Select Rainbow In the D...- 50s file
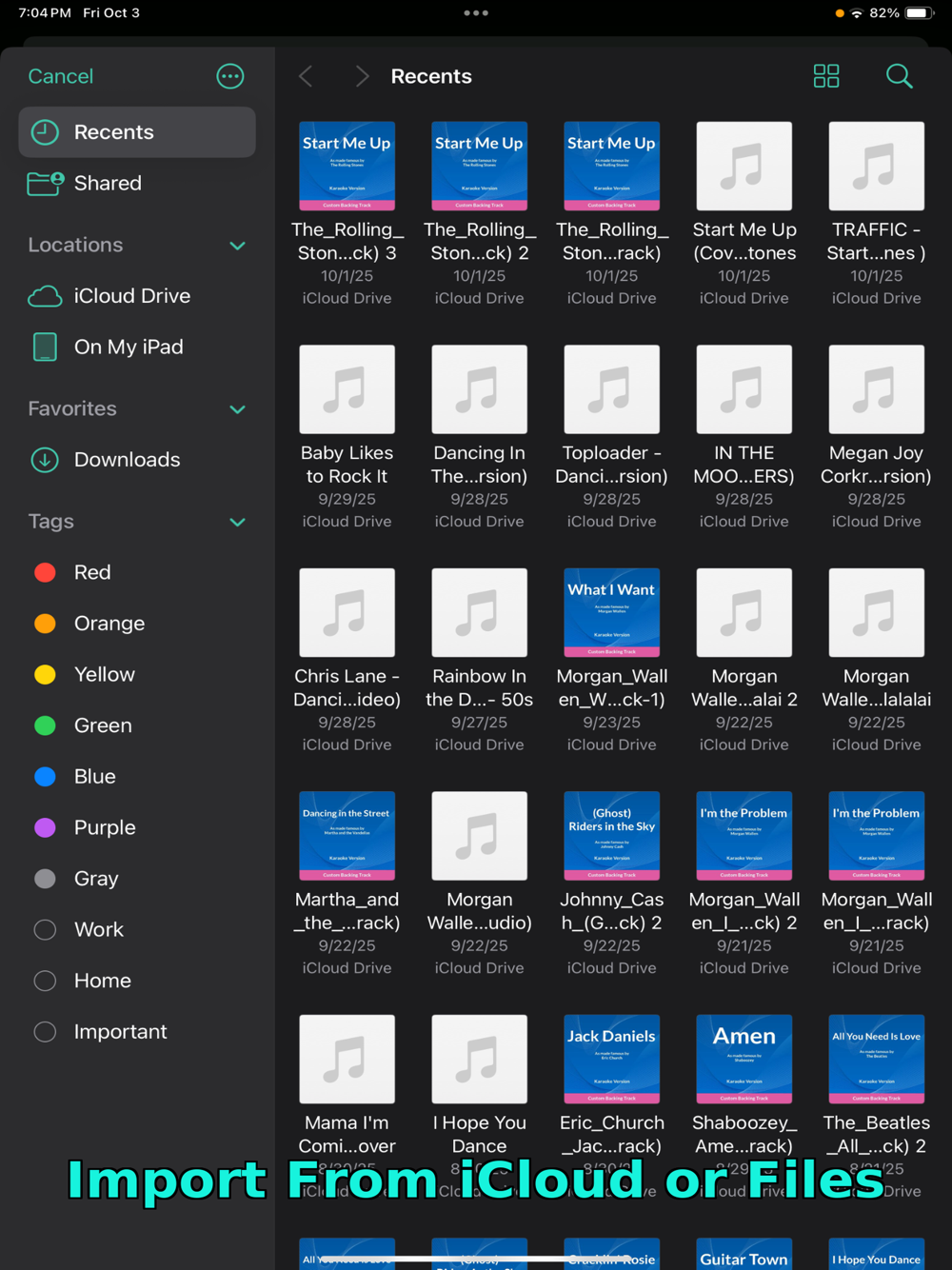Image resolution: width=952 pixels, height=1270 pixels. 479,661
